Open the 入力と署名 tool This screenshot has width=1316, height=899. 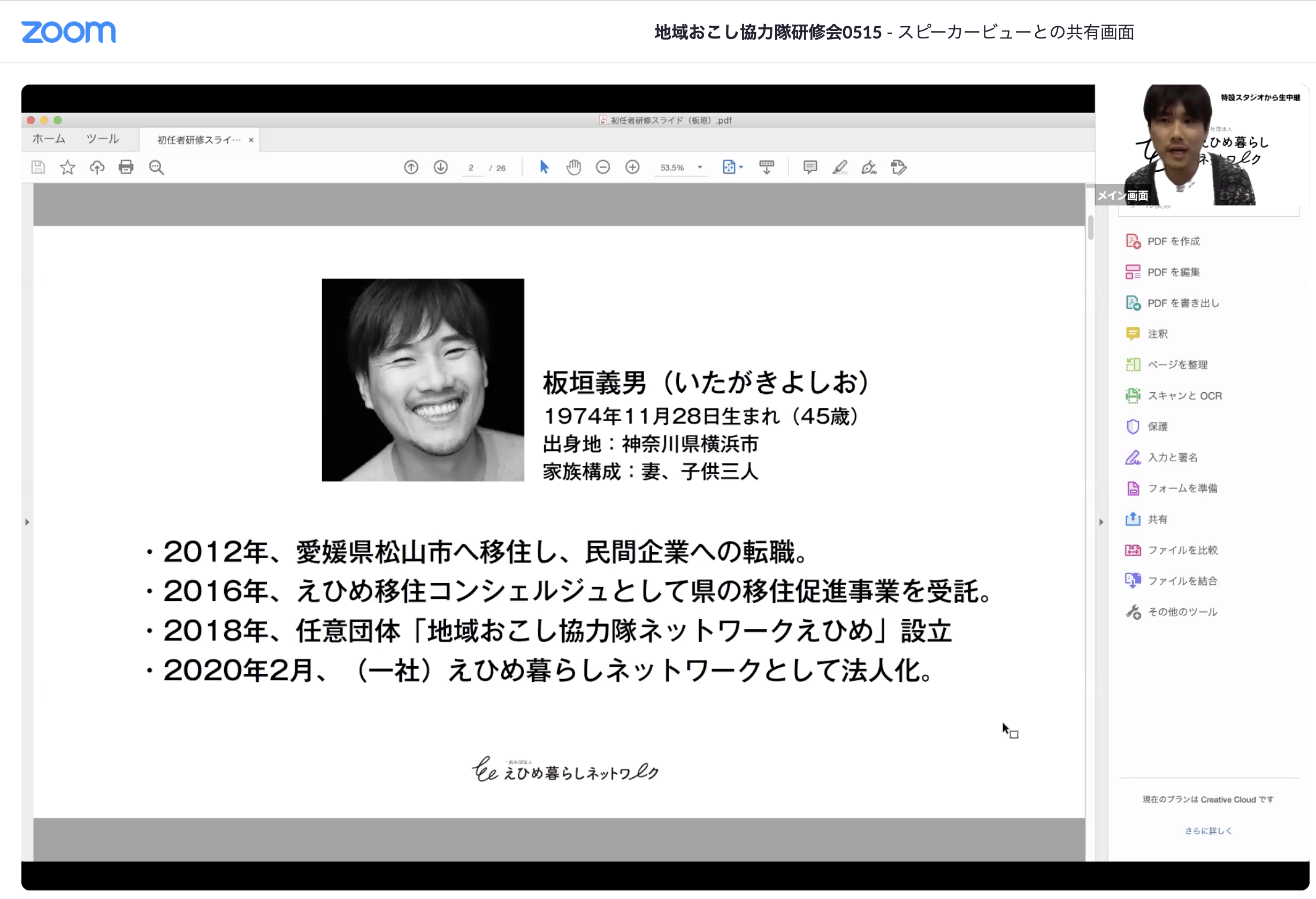[x=1161, y=457]
